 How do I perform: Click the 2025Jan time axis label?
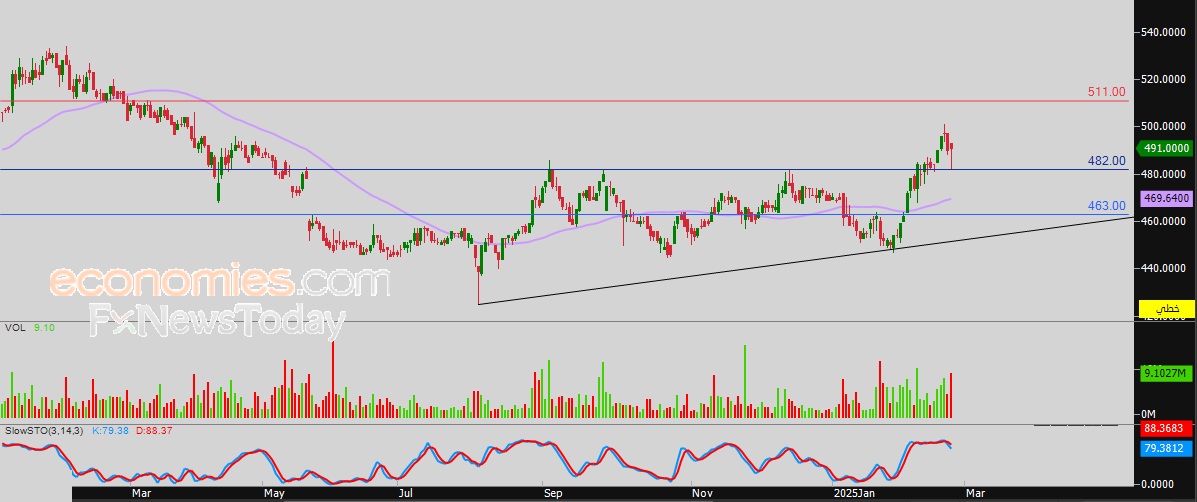(855, 493)
